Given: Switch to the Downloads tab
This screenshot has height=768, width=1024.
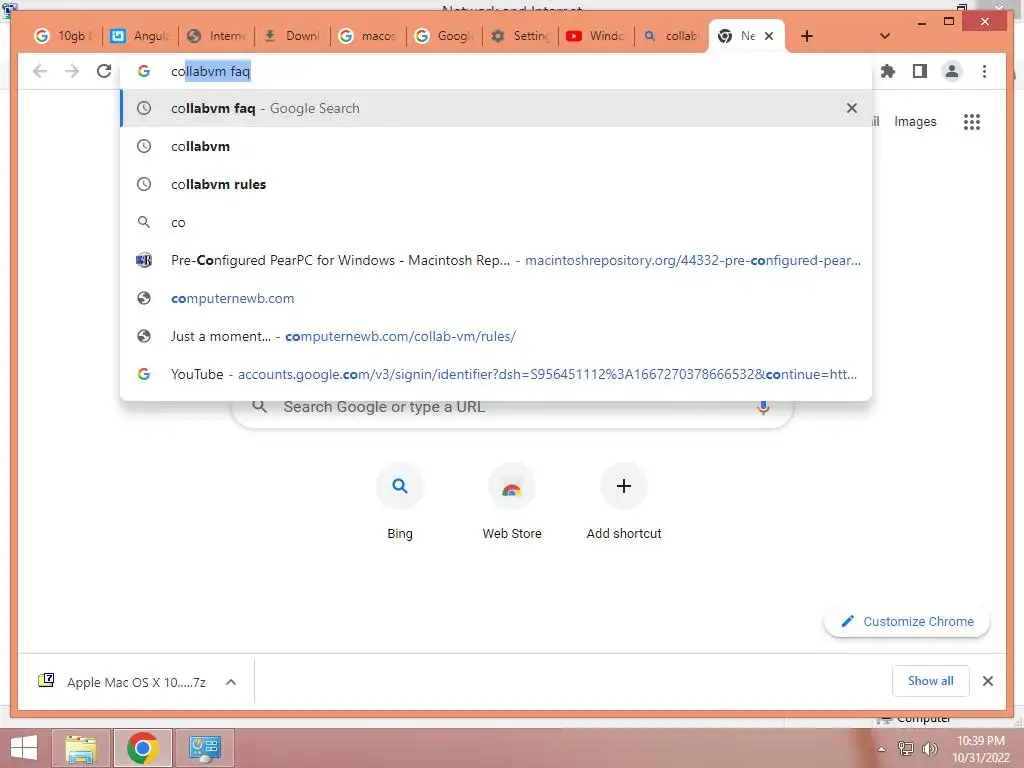Looking at the screenshot, I should (x=292, y=36).
